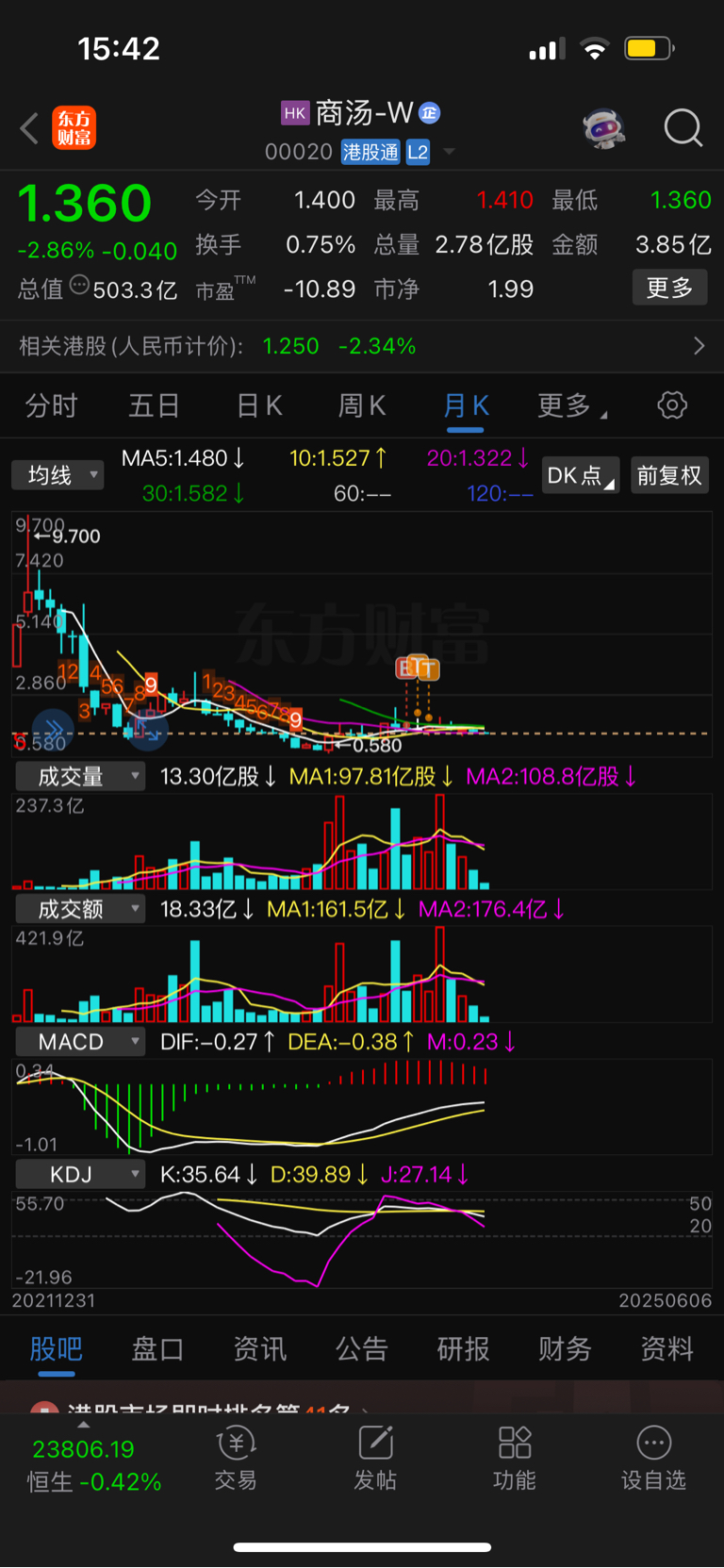Select the 财务 tab
This screenshot has height=1568, width=724.
[x=565, y=1349]
